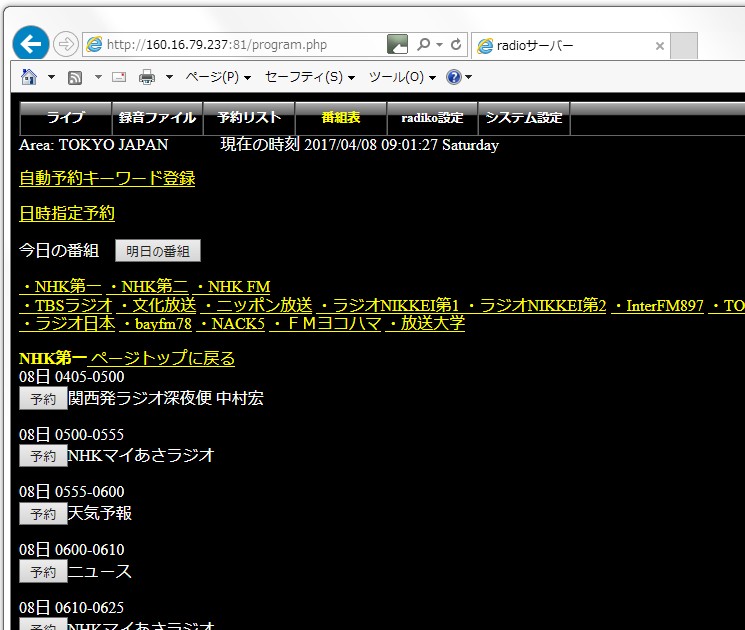Open 自動予約キーワード登録 link

[x=107, y=178]
